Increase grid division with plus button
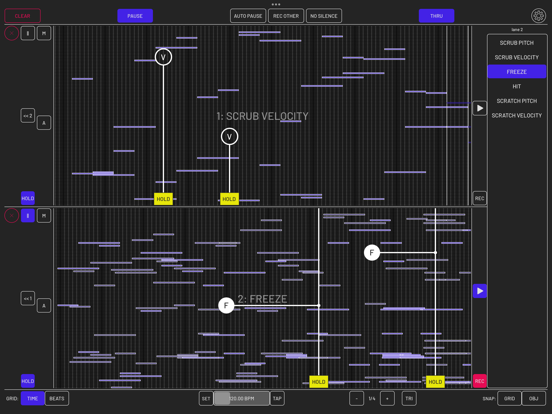This screenshot has height=414, width=552. tap(387, 399)
